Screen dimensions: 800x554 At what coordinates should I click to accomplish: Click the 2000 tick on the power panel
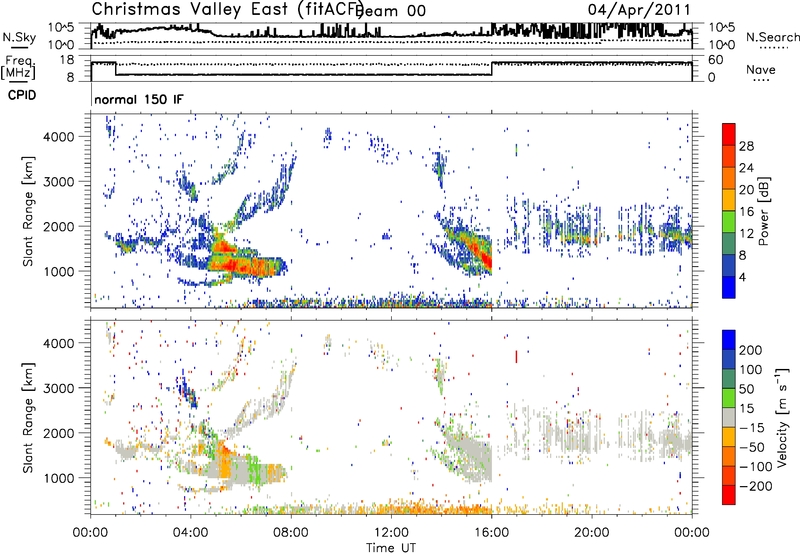[x=59, y=226]
